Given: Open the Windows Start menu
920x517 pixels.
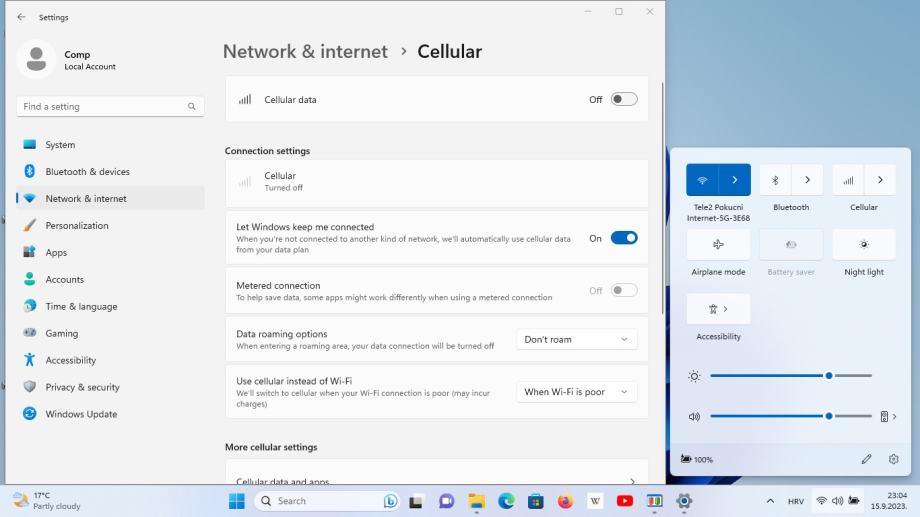Looking at the screenshot, I should 237,501.
